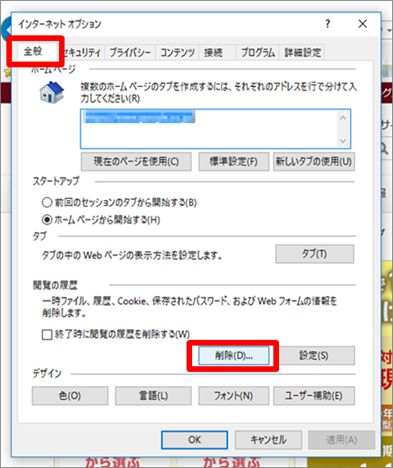Image resolution: width=393 pixels, height=468 pixels.
Task: Enable 終了時に閲覧の履歴を削除する checkbox
Action: (47, 334)
